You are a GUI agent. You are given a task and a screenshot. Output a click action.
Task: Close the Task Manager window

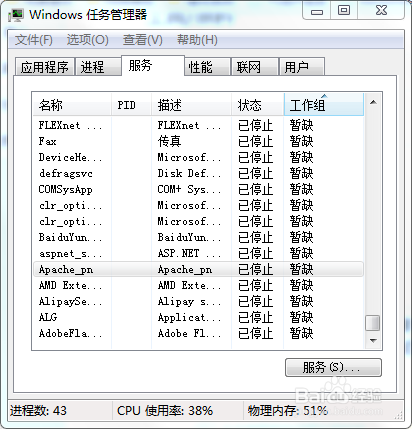381,11
